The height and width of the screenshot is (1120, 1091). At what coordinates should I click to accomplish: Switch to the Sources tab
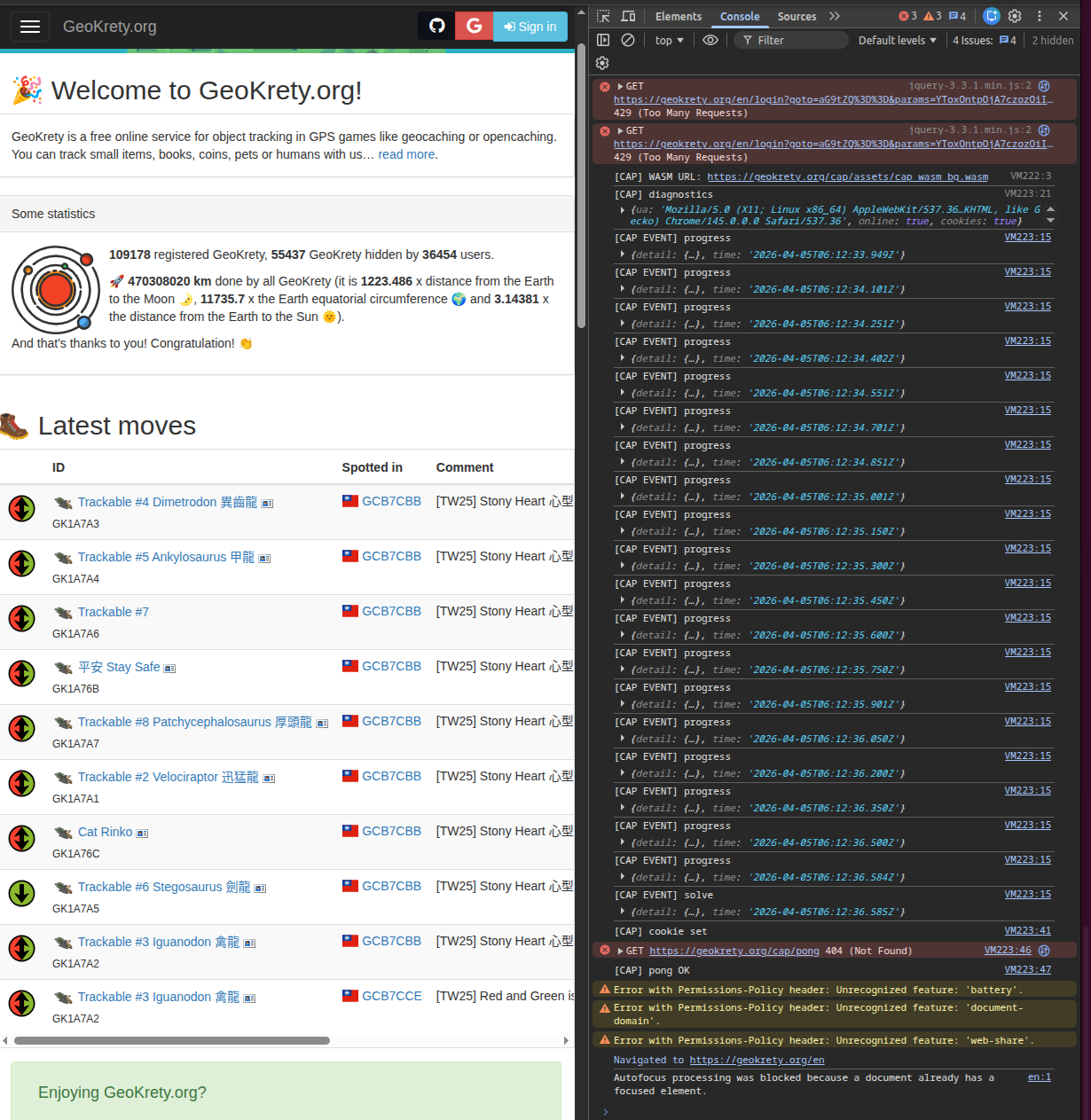click(x=797, y=16)
